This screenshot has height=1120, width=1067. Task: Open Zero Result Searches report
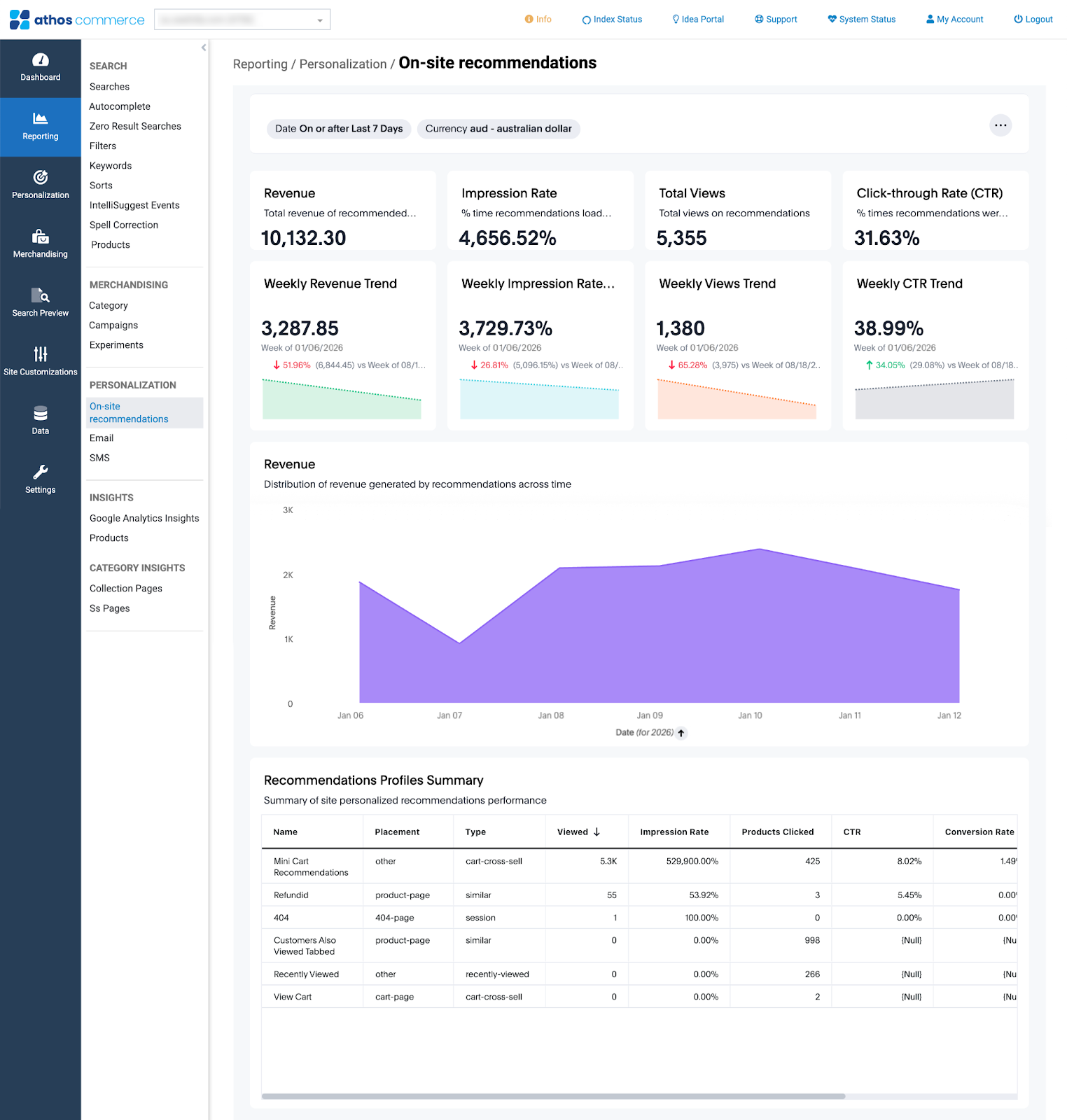tap(135, 126)
